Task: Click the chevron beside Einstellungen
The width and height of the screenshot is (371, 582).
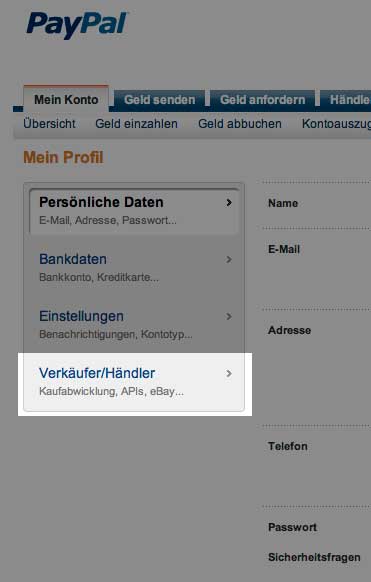Action: tap(229, 317)
